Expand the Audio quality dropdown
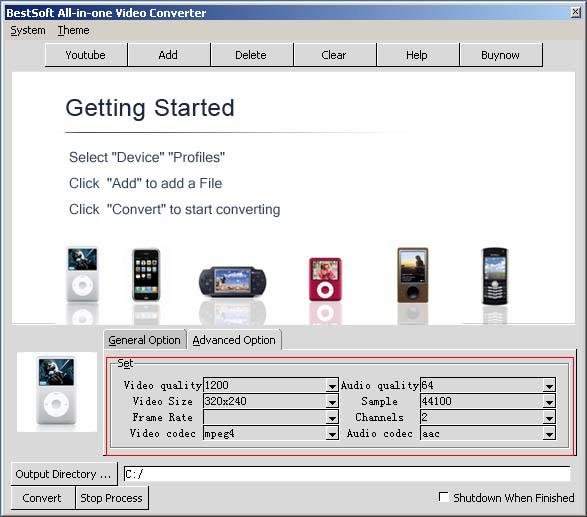Viewport: 587px width, 517px height. tap(549, 385)
